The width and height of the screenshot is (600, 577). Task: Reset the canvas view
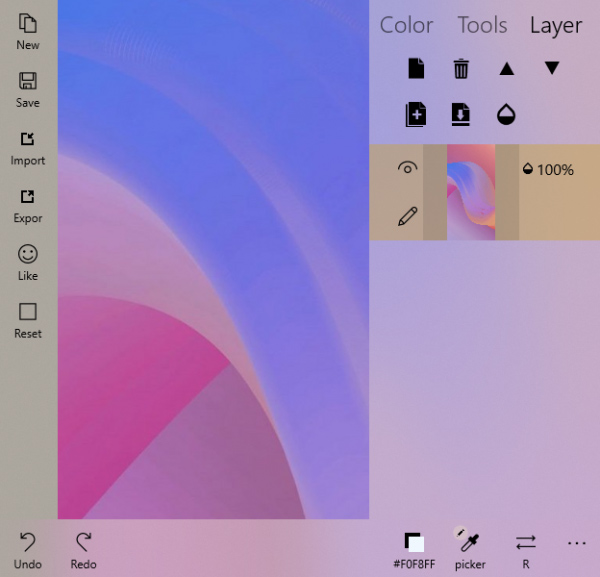(28, 321)
